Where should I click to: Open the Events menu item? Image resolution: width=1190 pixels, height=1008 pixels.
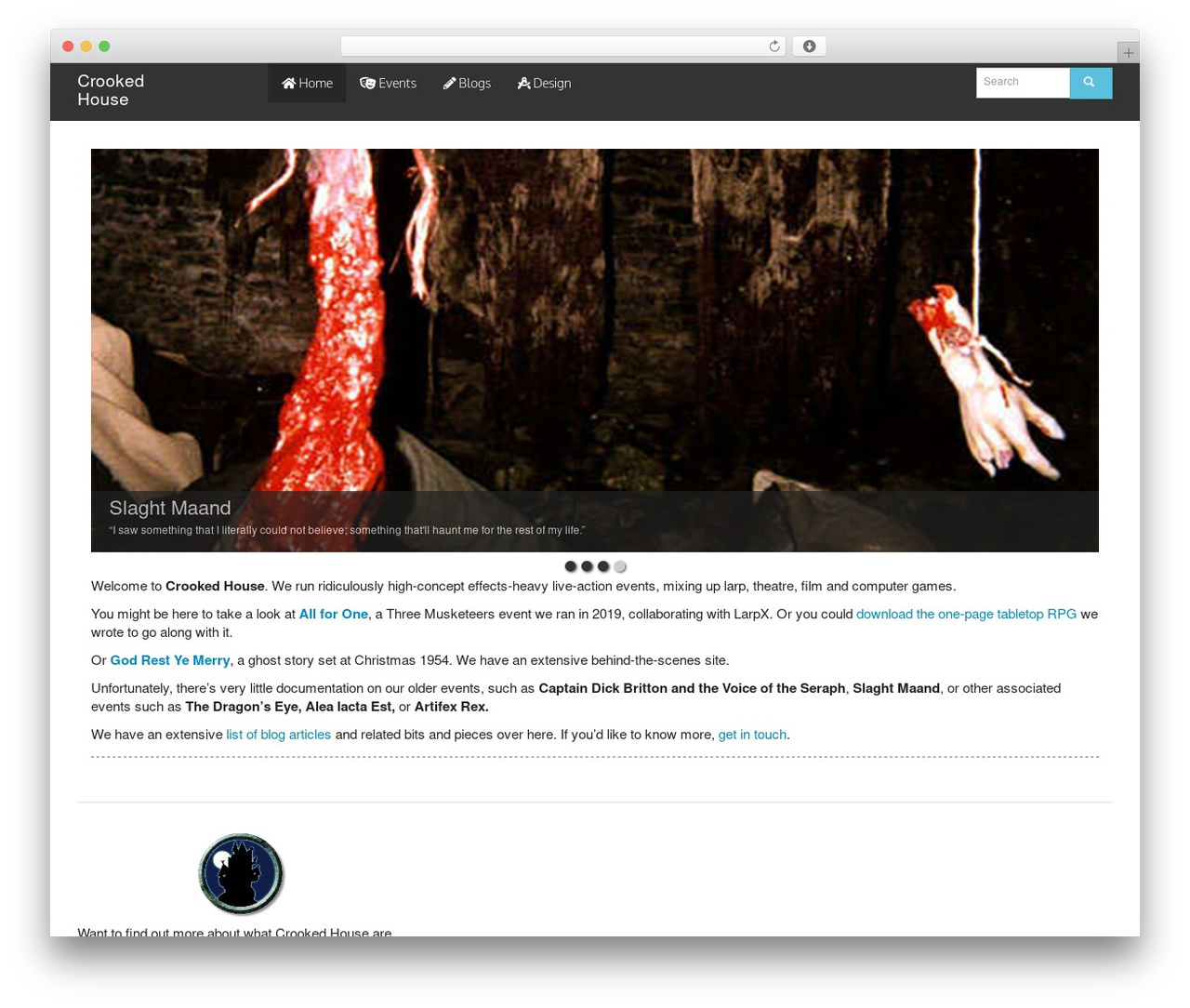[388, 83]
